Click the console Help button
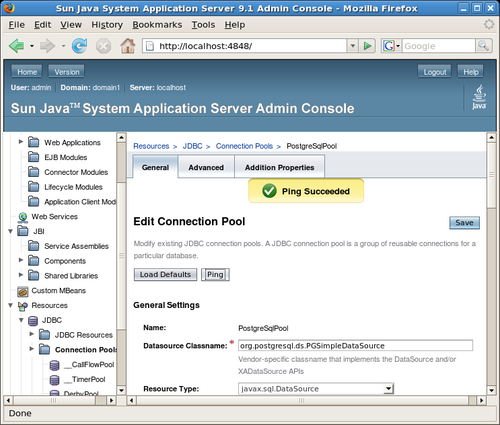Viewport: 500px width, 425px height. pos(471,72)
